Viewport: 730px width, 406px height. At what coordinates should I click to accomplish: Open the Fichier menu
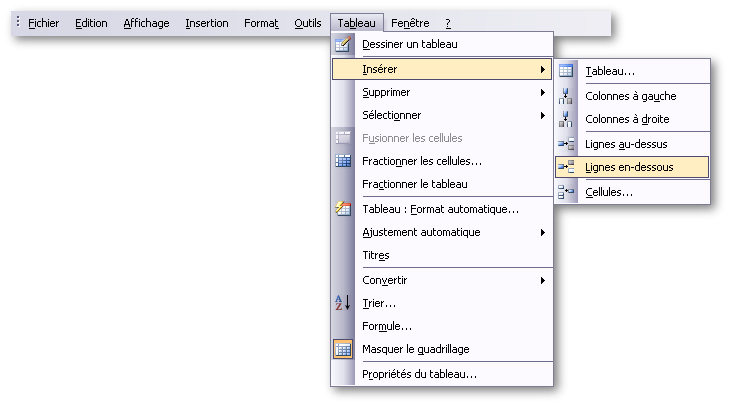(x=44, y=23)
